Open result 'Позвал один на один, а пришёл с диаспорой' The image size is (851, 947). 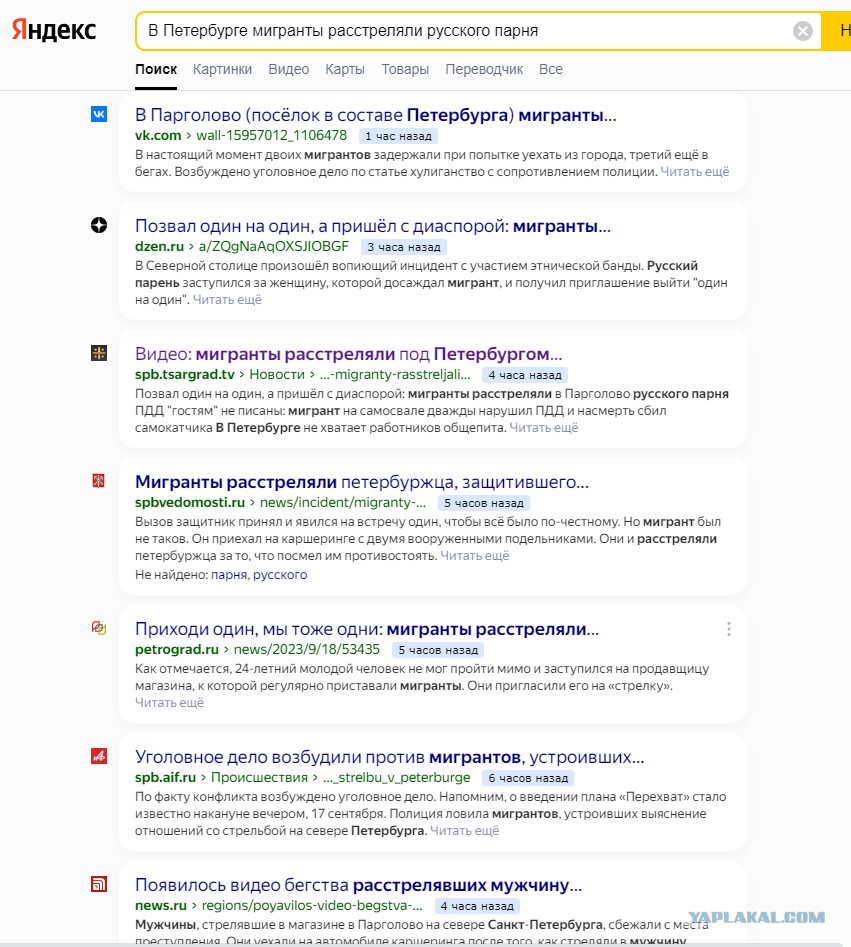tap(373, 226)
